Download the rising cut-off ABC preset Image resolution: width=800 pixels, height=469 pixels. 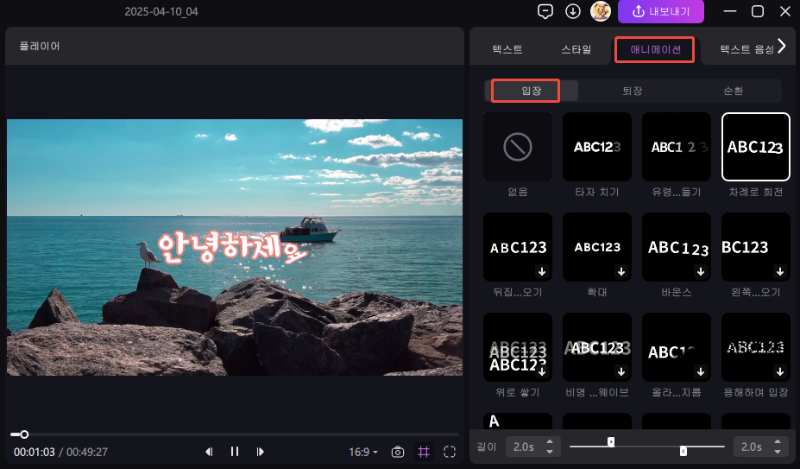click(x=701, y=372)
